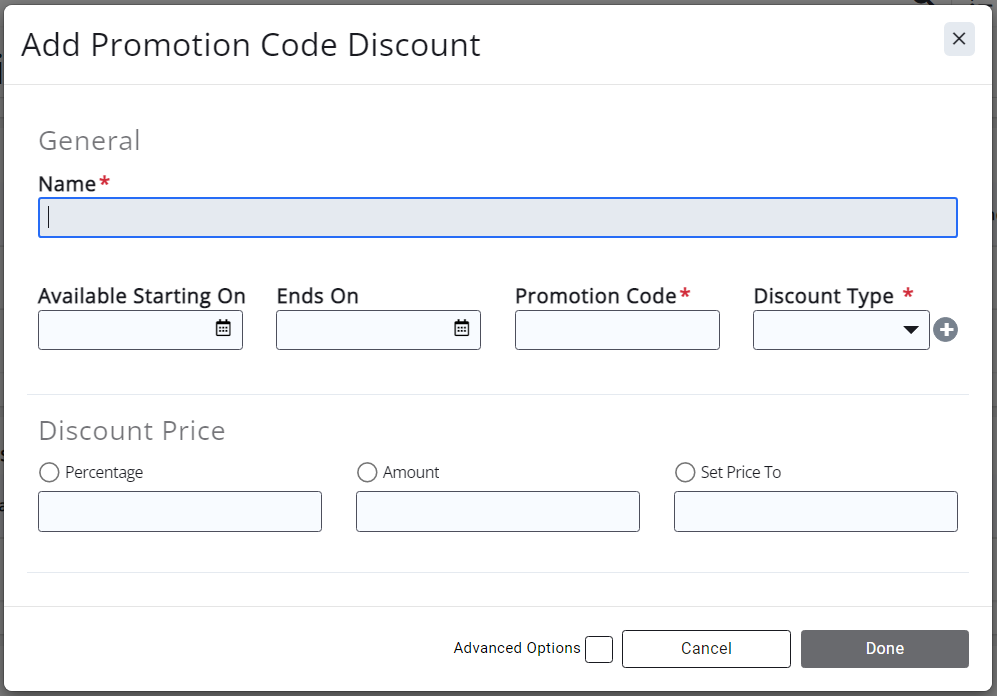Enable the Advanced Options checkbox
The width and height of the screenshot is (997, 696).
pos(599,649)
